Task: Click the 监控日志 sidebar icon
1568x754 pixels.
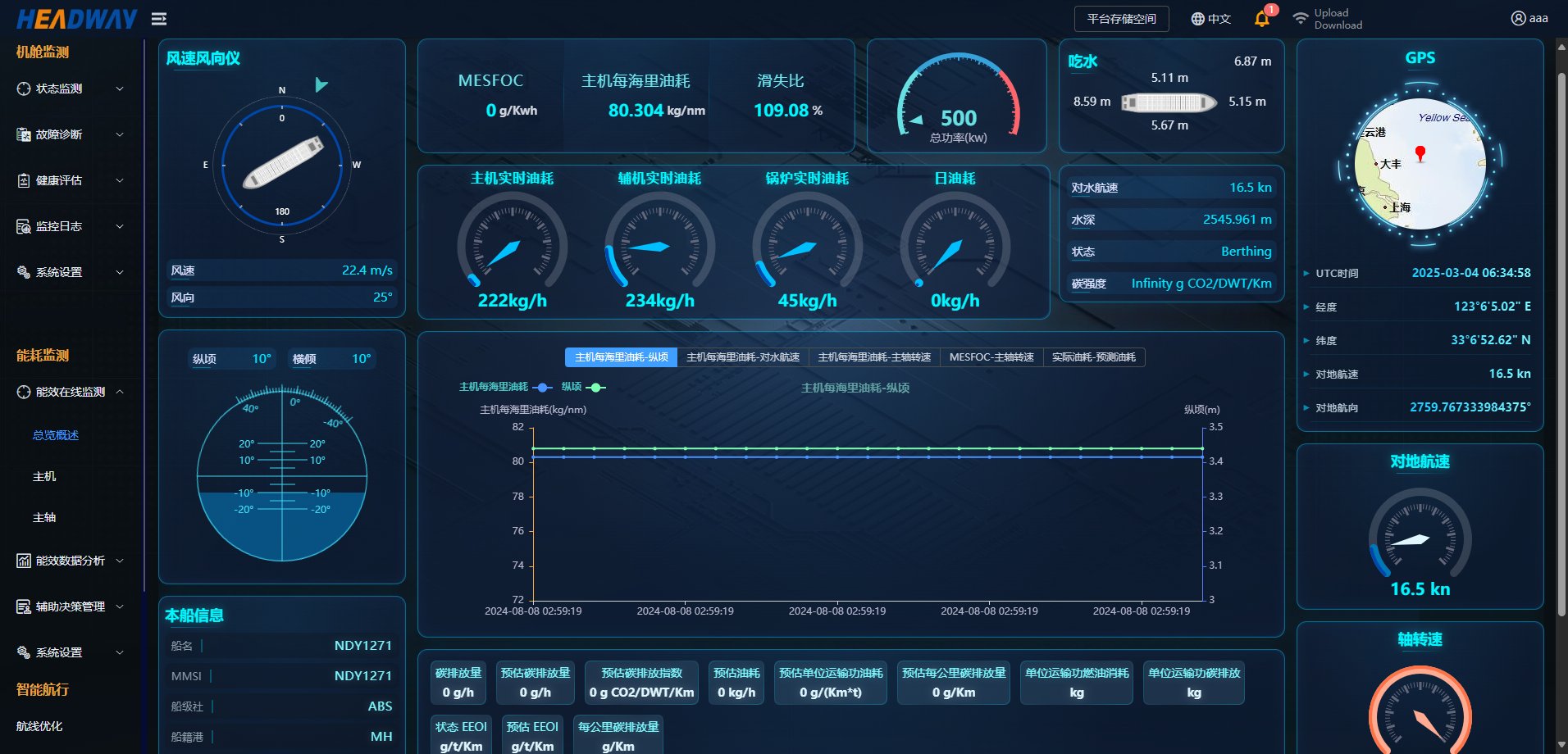Action: [x=24, y=226]
